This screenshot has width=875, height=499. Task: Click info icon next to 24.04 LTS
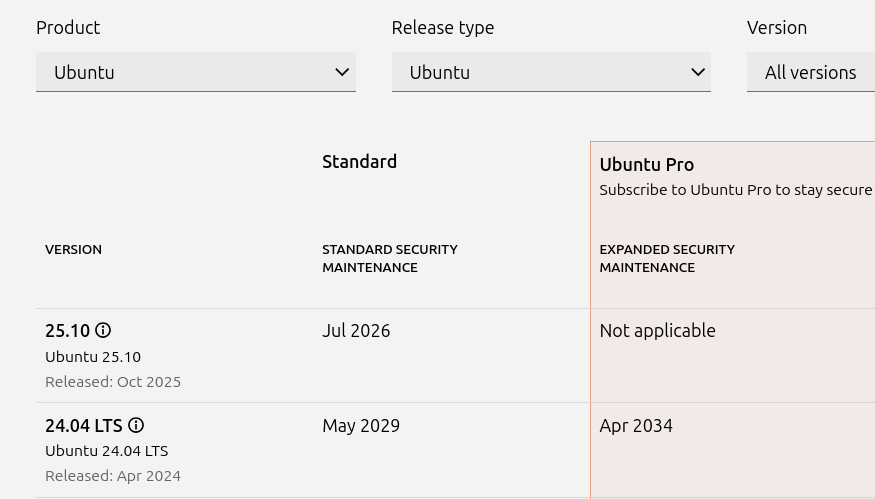[x=136, y=425]
